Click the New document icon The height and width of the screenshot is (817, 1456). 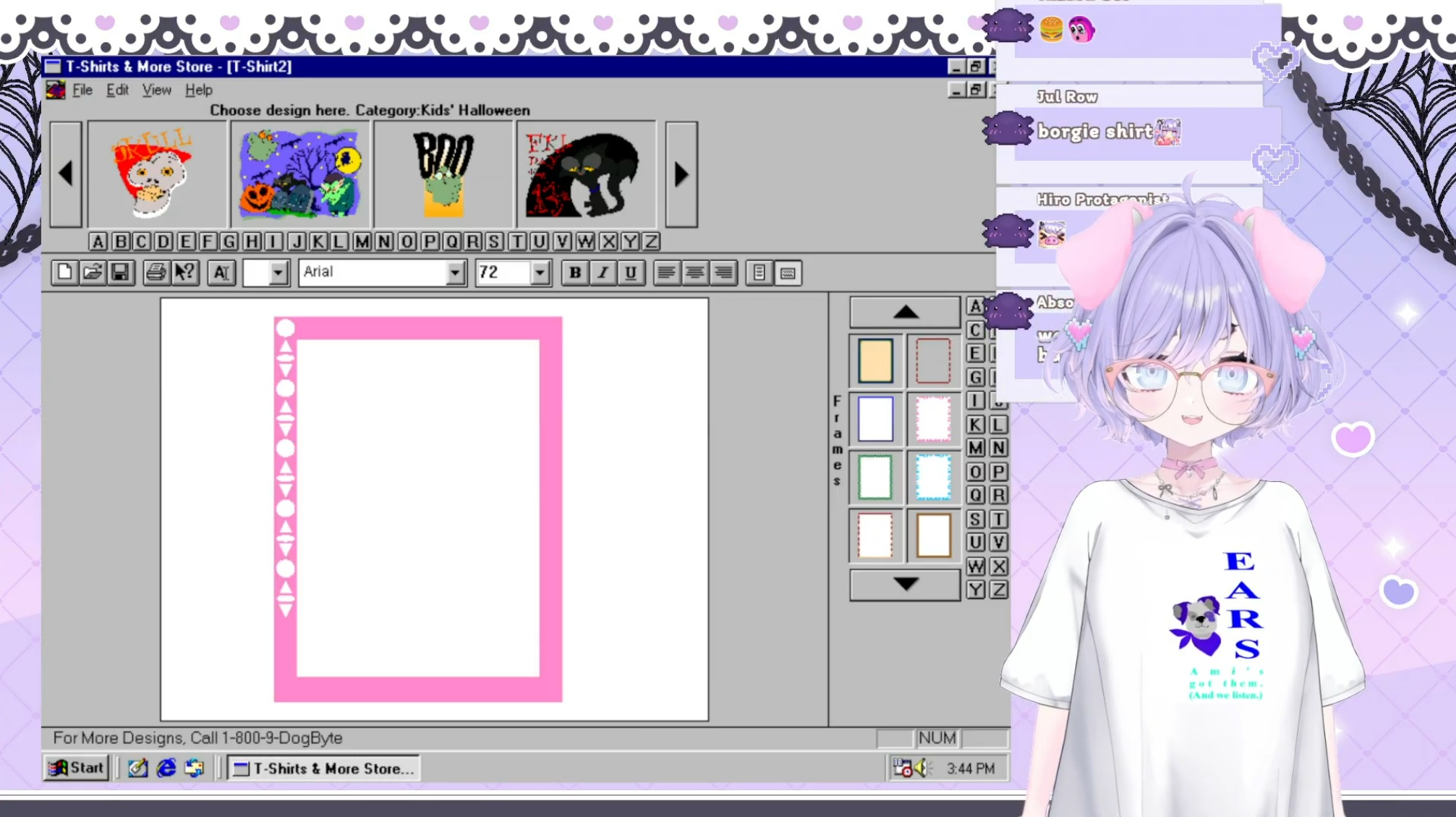(x=64, y=272)
